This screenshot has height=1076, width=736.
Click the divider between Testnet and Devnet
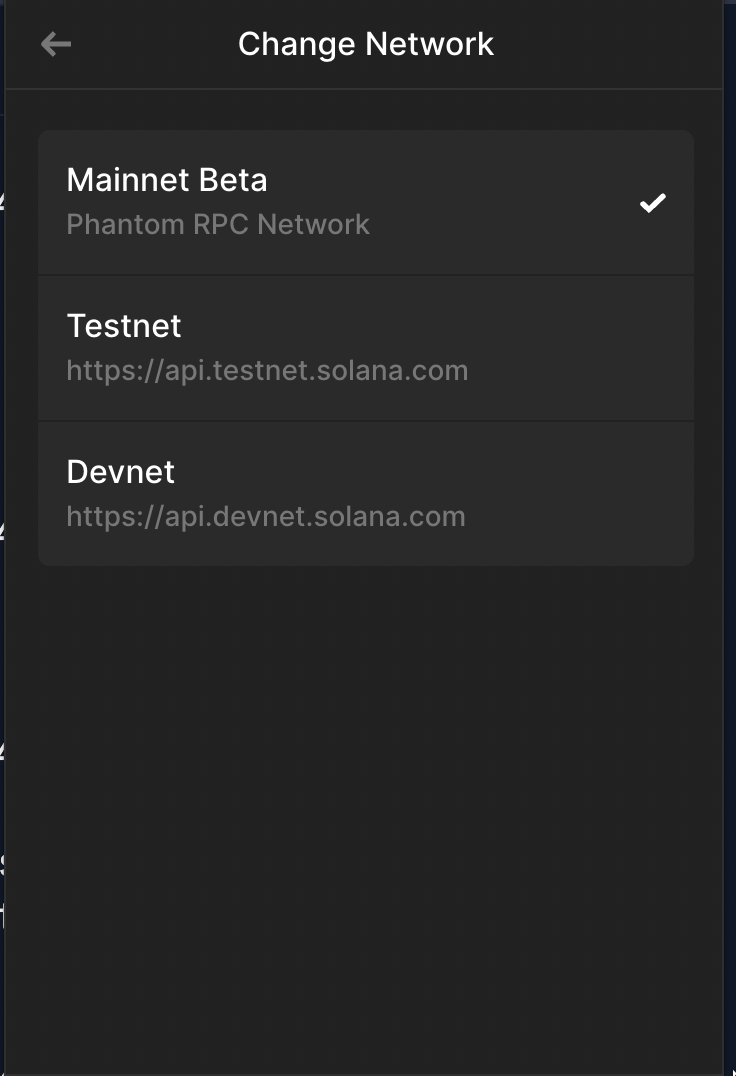[366, 421]
